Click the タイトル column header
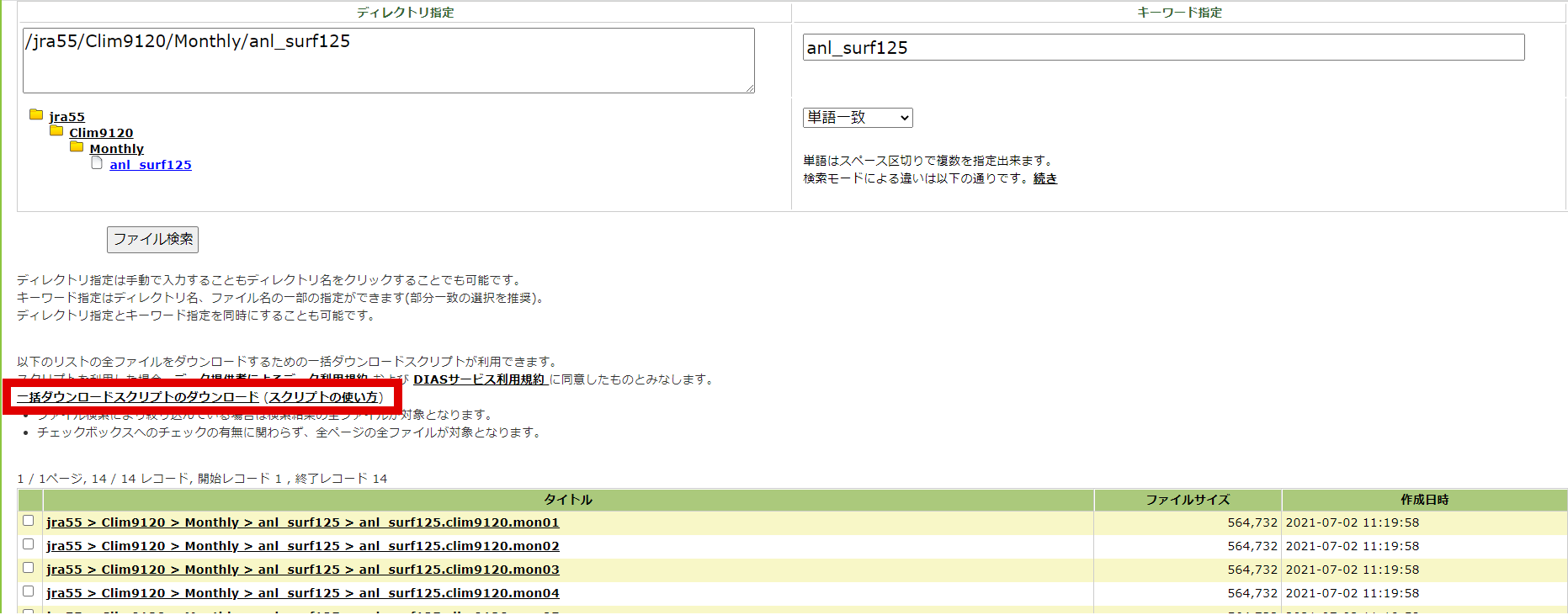This screenshot has height=615, width=1568. click(x=568, y=500)
